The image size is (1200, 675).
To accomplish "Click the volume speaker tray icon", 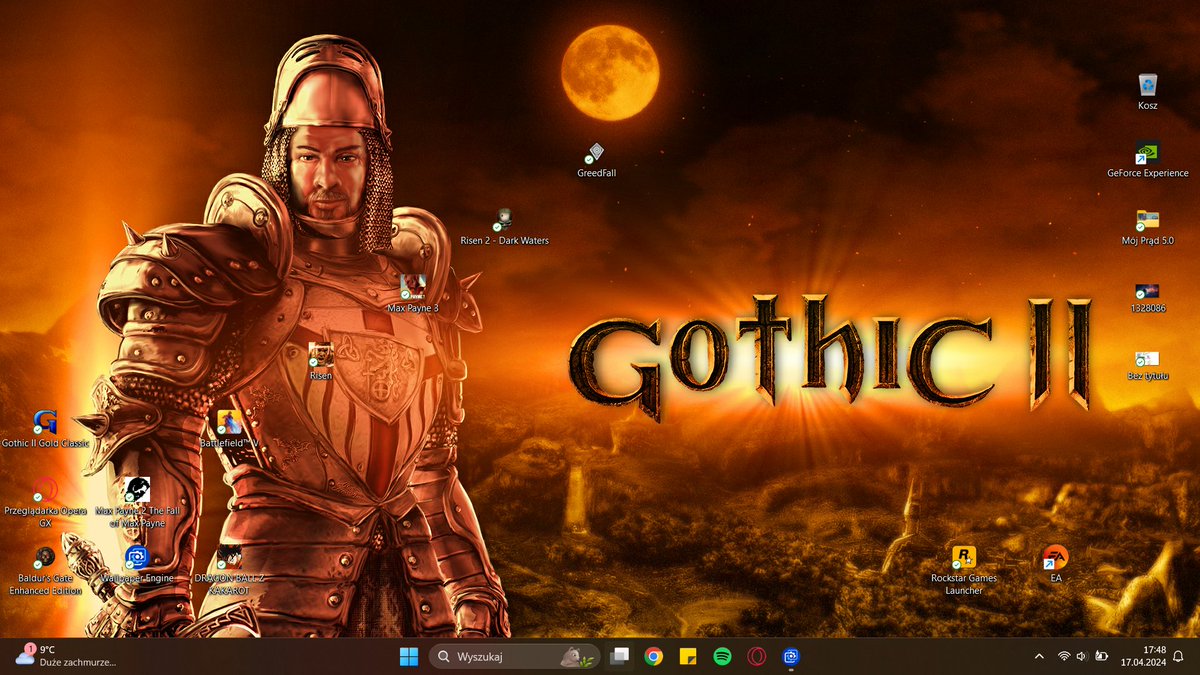I will (1082, 656).
